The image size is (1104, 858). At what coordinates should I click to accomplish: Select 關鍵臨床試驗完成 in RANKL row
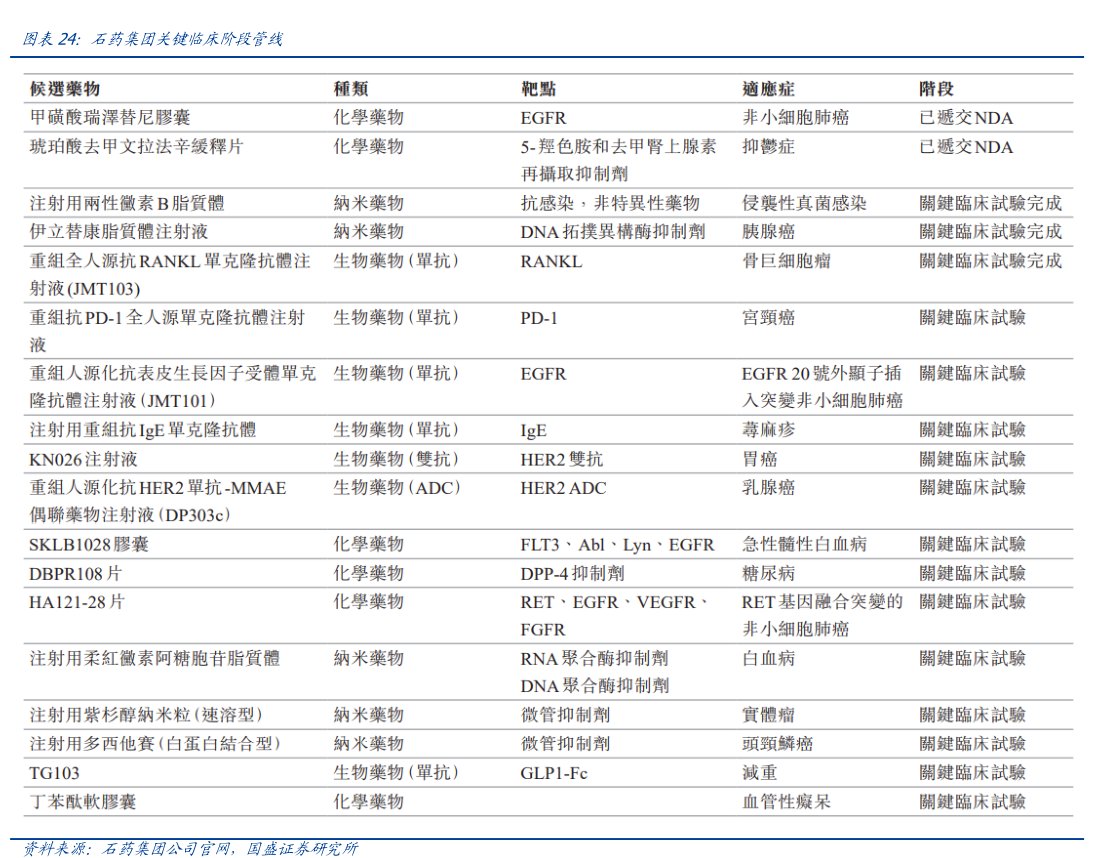pos(991,261)
